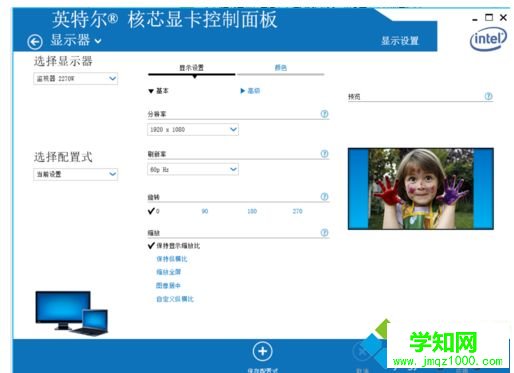Close the Intel control panel window
The width and height of the screenshot is (514, 373).
point(503,17)
